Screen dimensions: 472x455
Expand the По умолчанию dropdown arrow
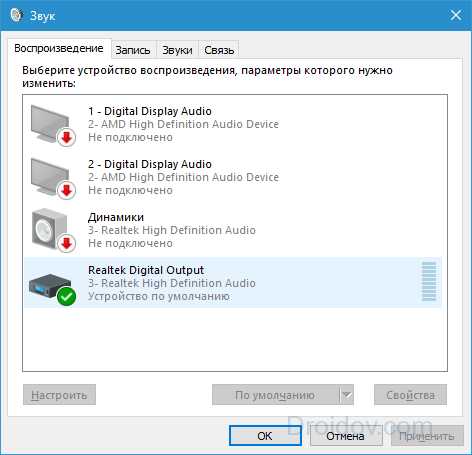pyautogui.click(x=347, y=395)
